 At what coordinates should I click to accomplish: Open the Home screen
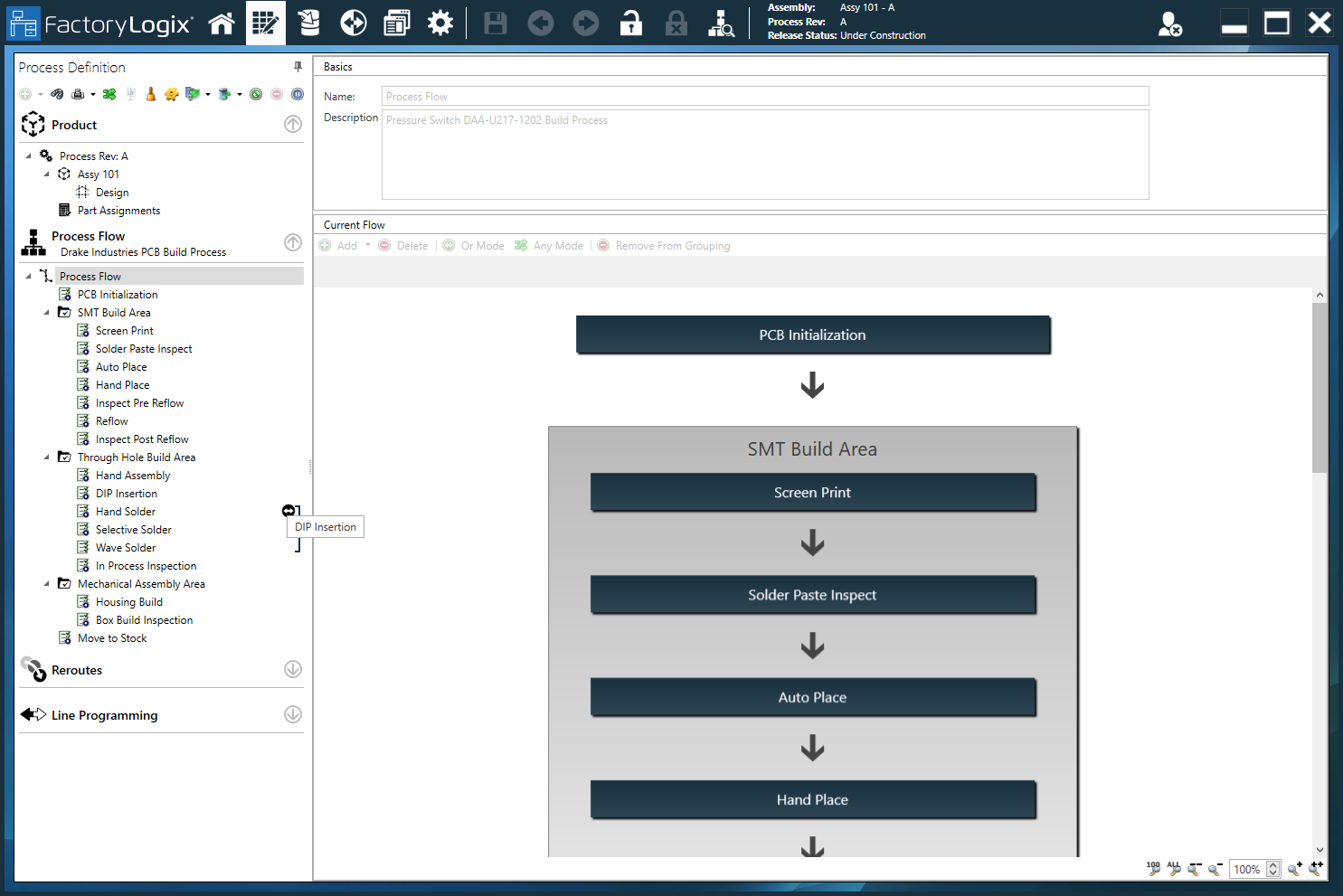tap(222, 23)
